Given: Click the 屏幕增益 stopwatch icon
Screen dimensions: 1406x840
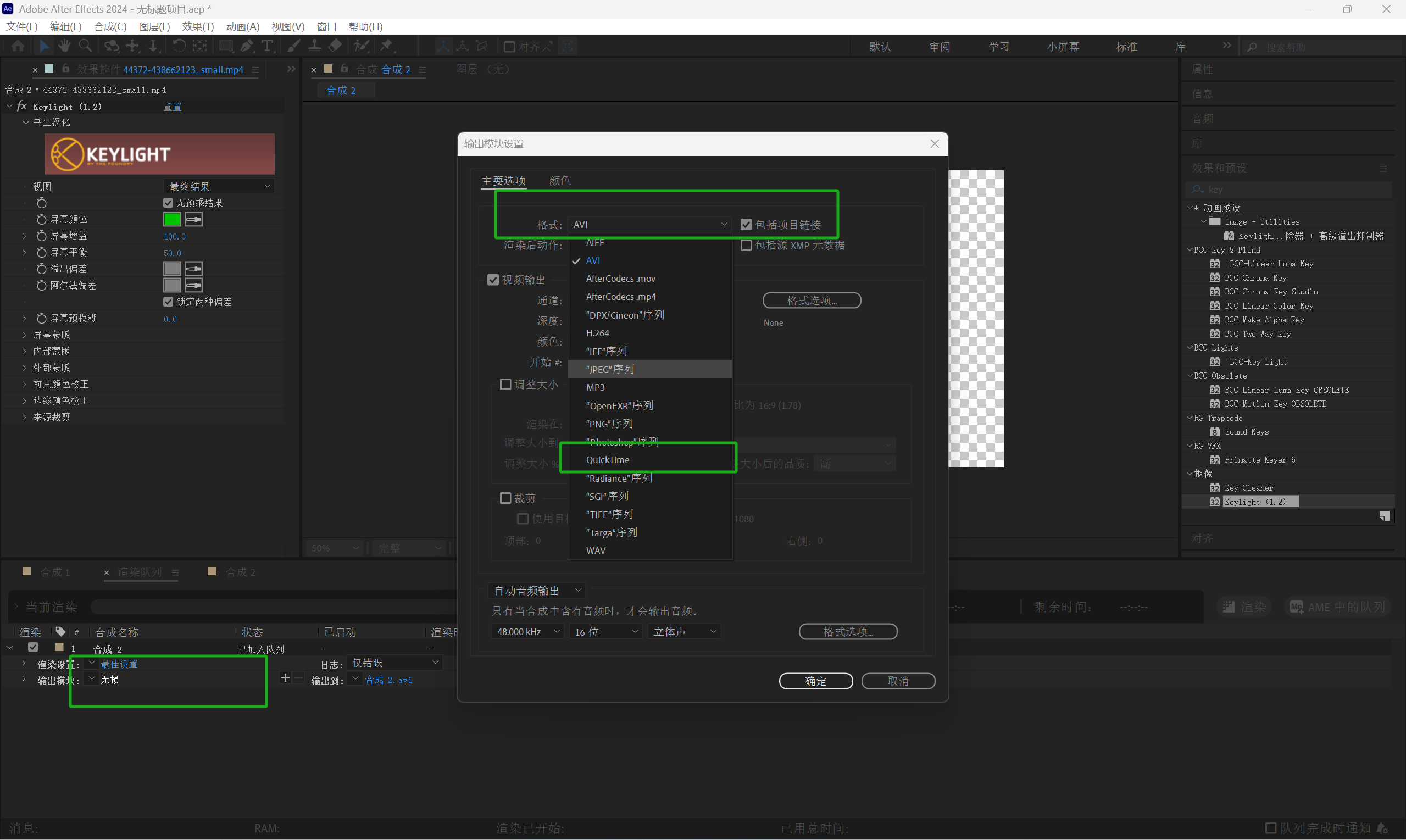Looking at the screenshot, I should (41, 236).
